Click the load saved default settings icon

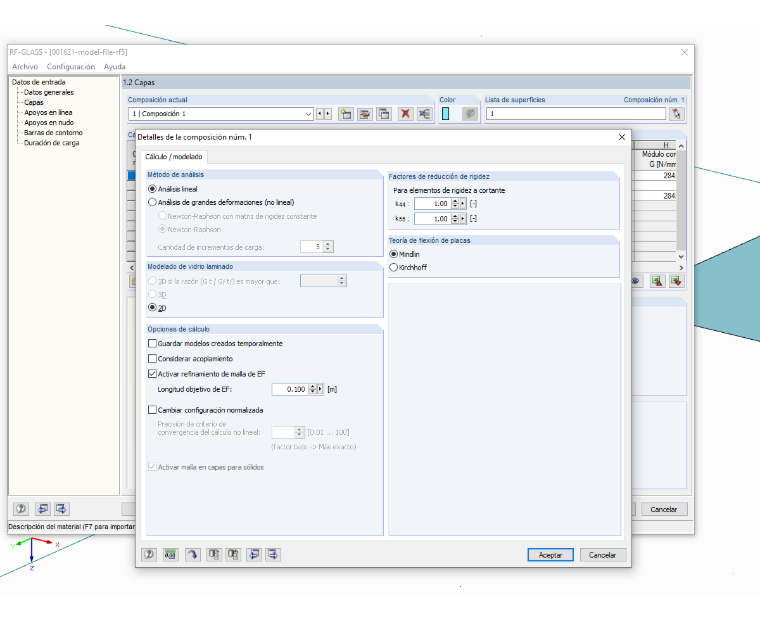[214, 554]
